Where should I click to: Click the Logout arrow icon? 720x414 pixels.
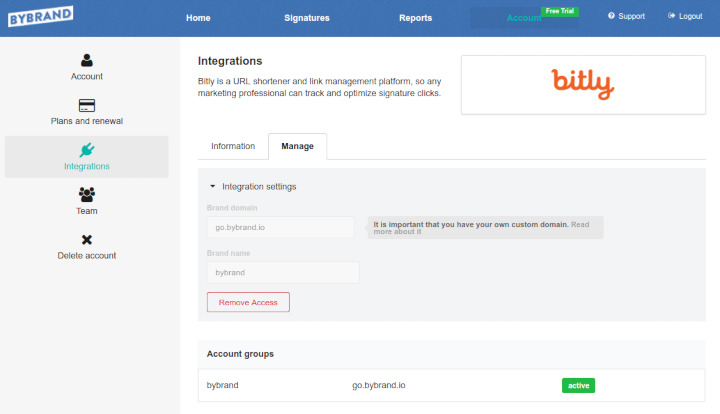[x=671, y=16]
